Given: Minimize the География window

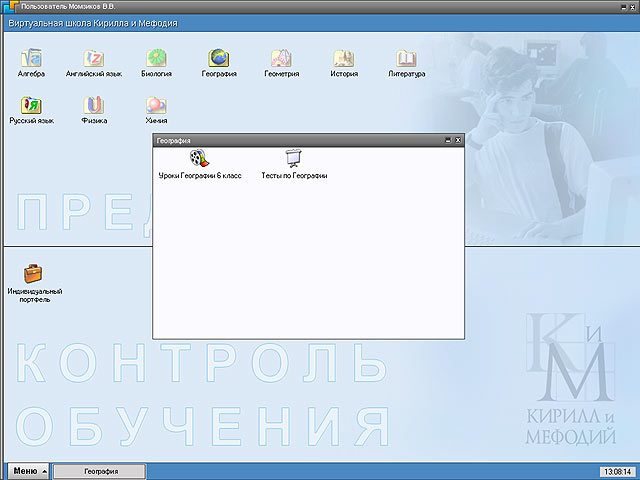Looking at the screenshot, I should tap(447, 141).
